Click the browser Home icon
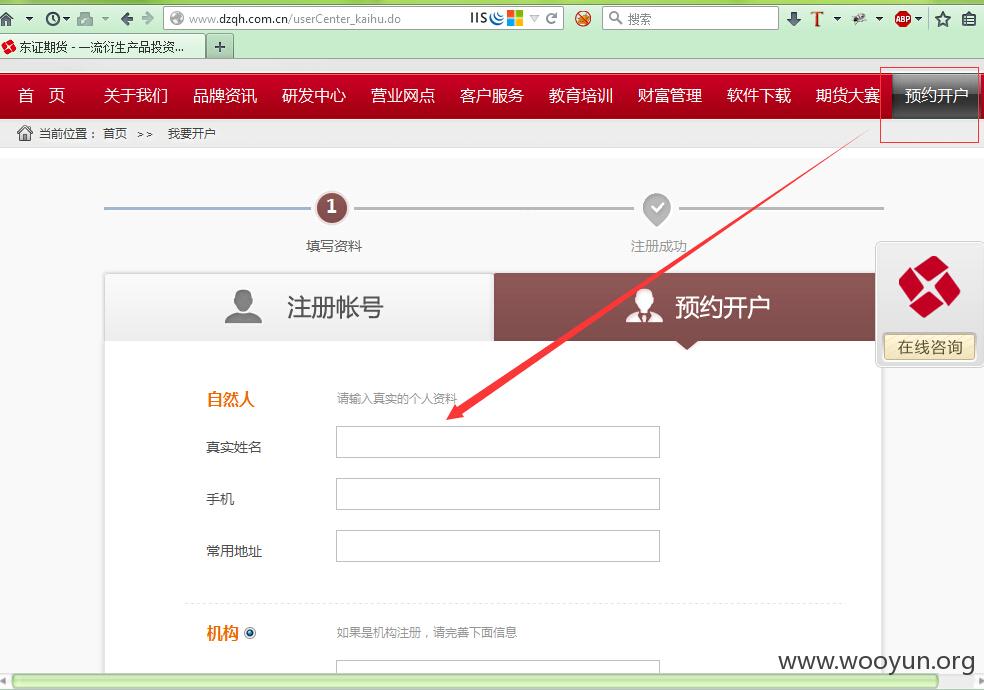The height and width of the screenshot is (690, 984). (x=6, y=19)
